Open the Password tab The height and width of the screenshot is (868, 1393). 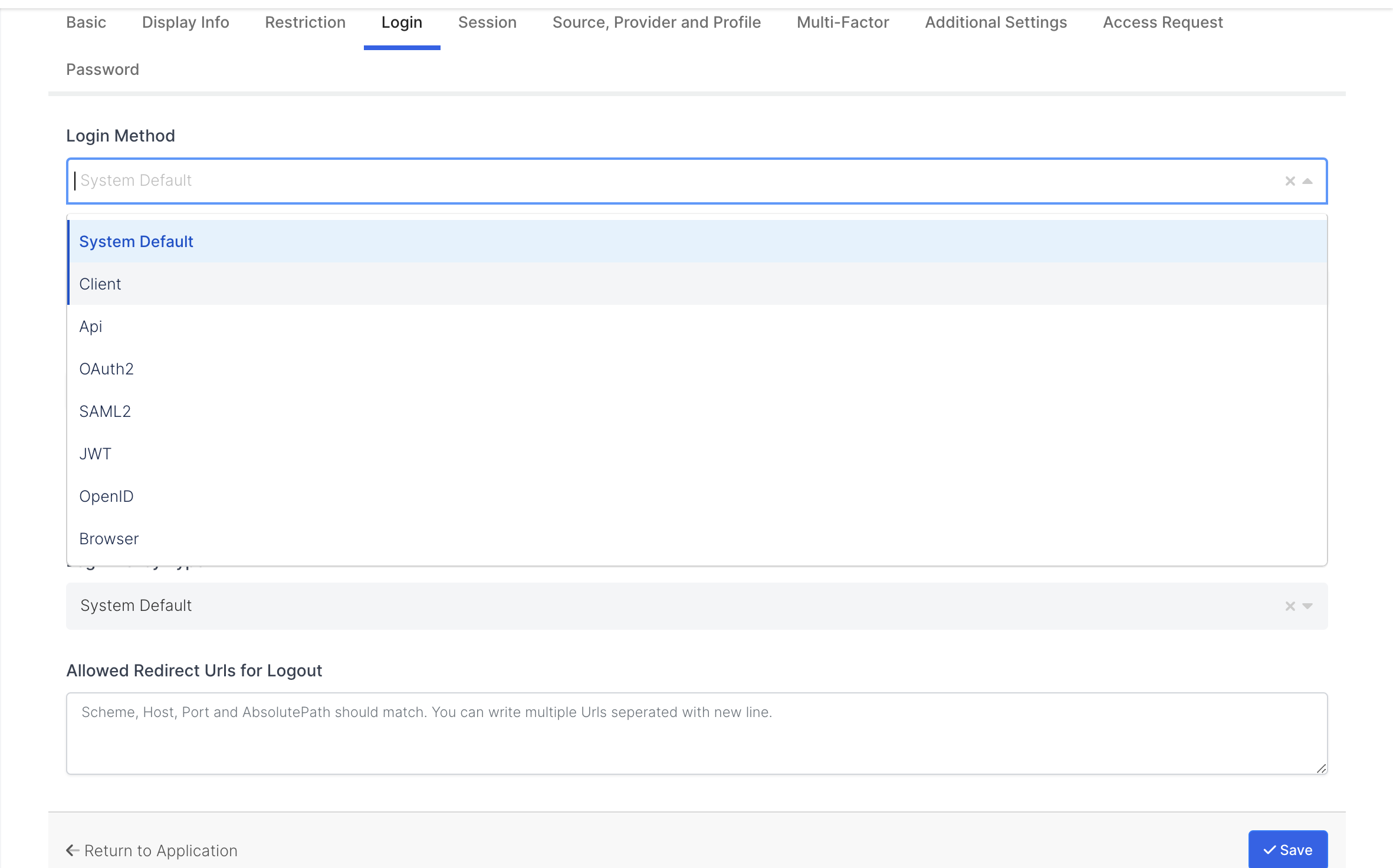pos(103,70)
